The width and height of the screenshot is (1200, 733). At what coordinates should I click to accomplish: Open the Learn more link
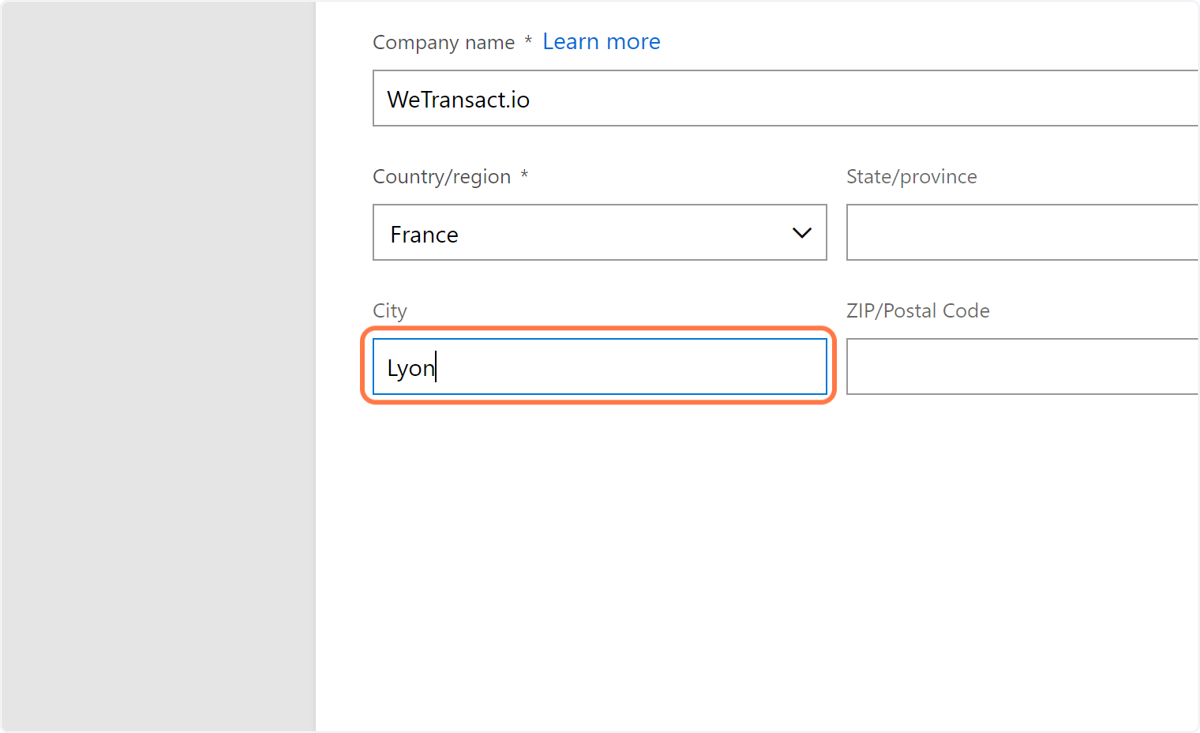click(601, 42)
